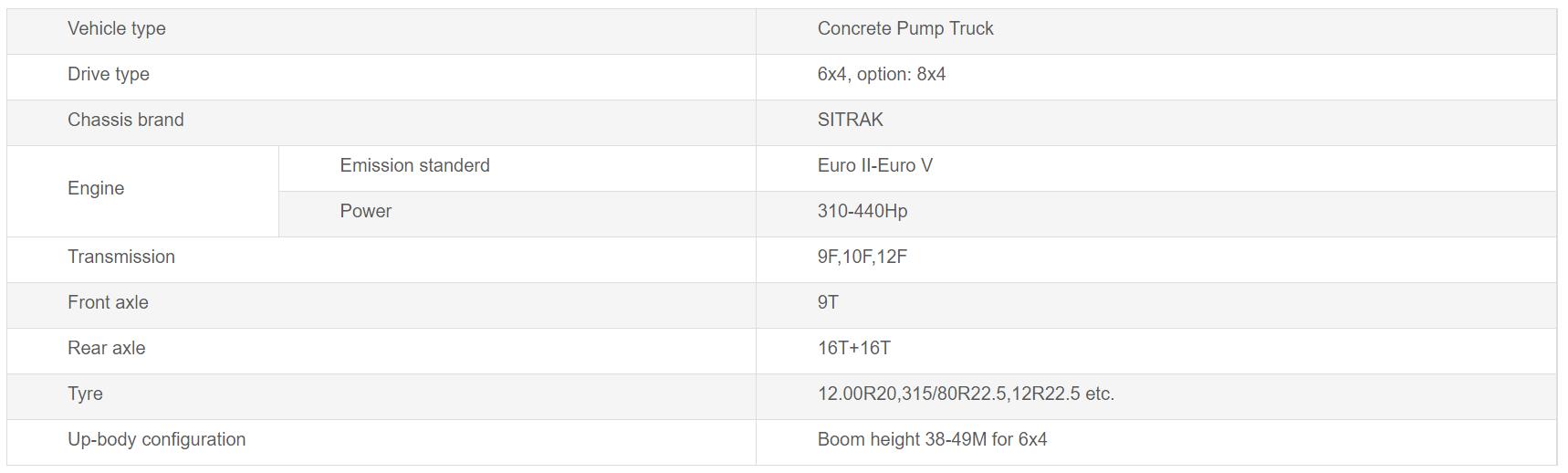Select the "12.00R20,315/80R22.5,12R22.5 etc." tyre value
Viewport: 1568px width, 473px height.
[x=965, y=394]
